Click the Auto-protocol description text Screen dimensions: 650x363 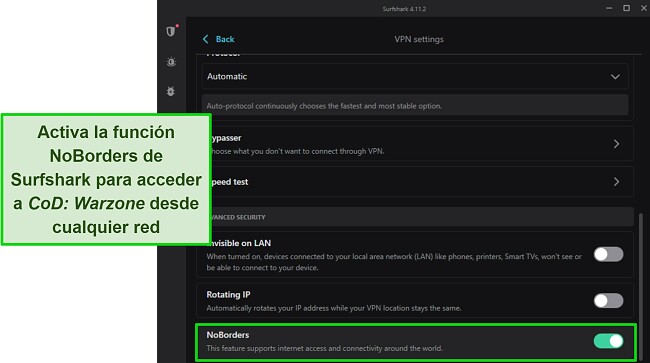324,106
